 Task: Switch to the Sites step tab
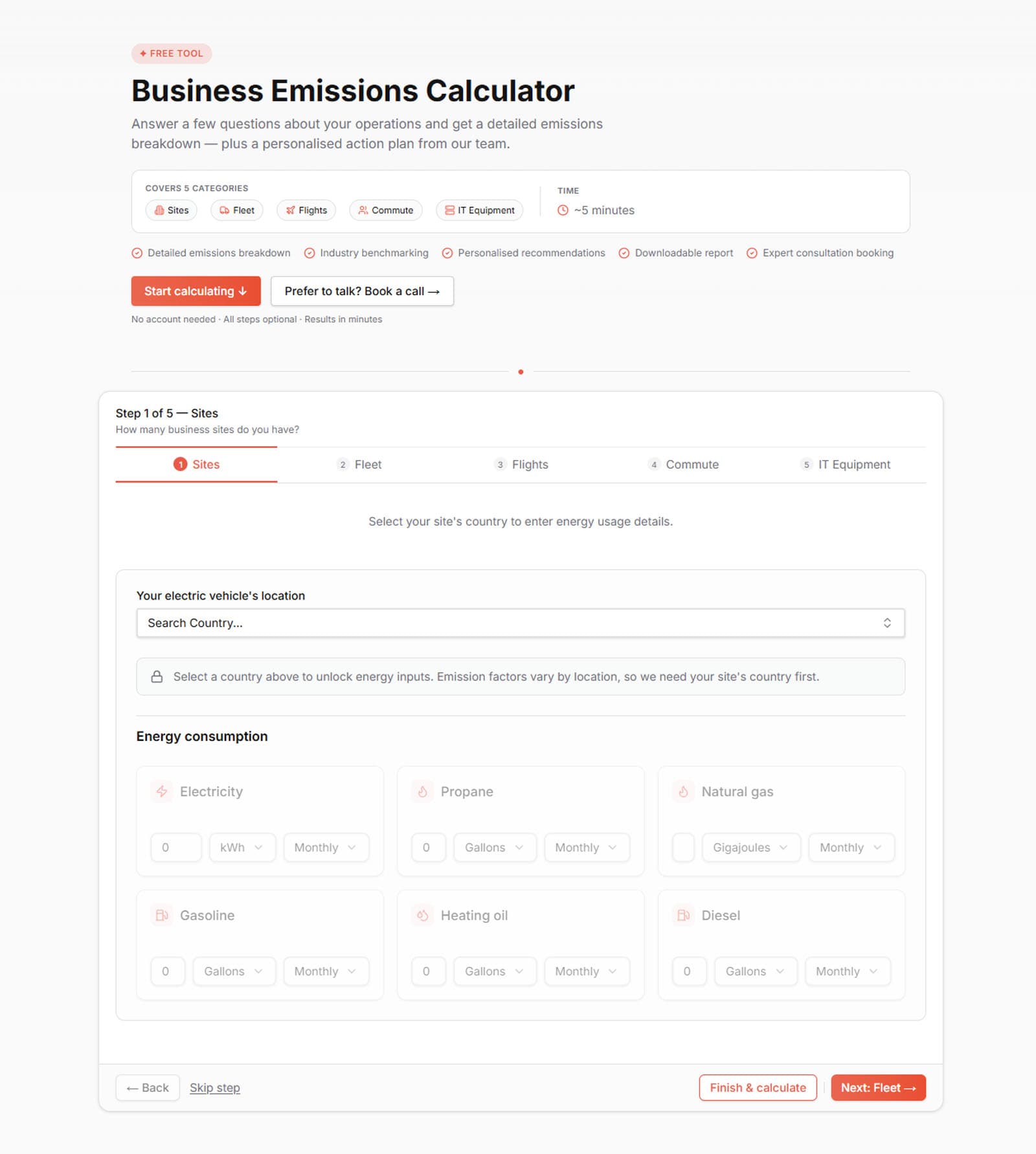pos(196,464)
